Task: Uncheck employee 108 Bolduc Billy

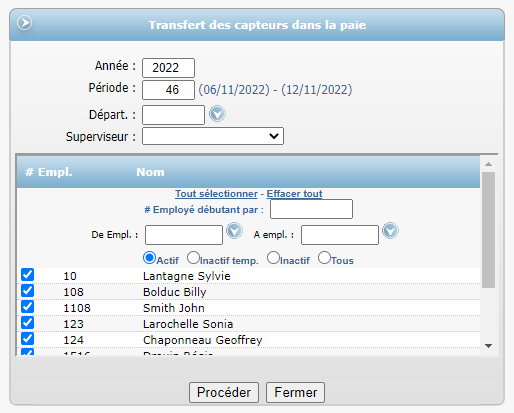Action: tap(27, 291)
